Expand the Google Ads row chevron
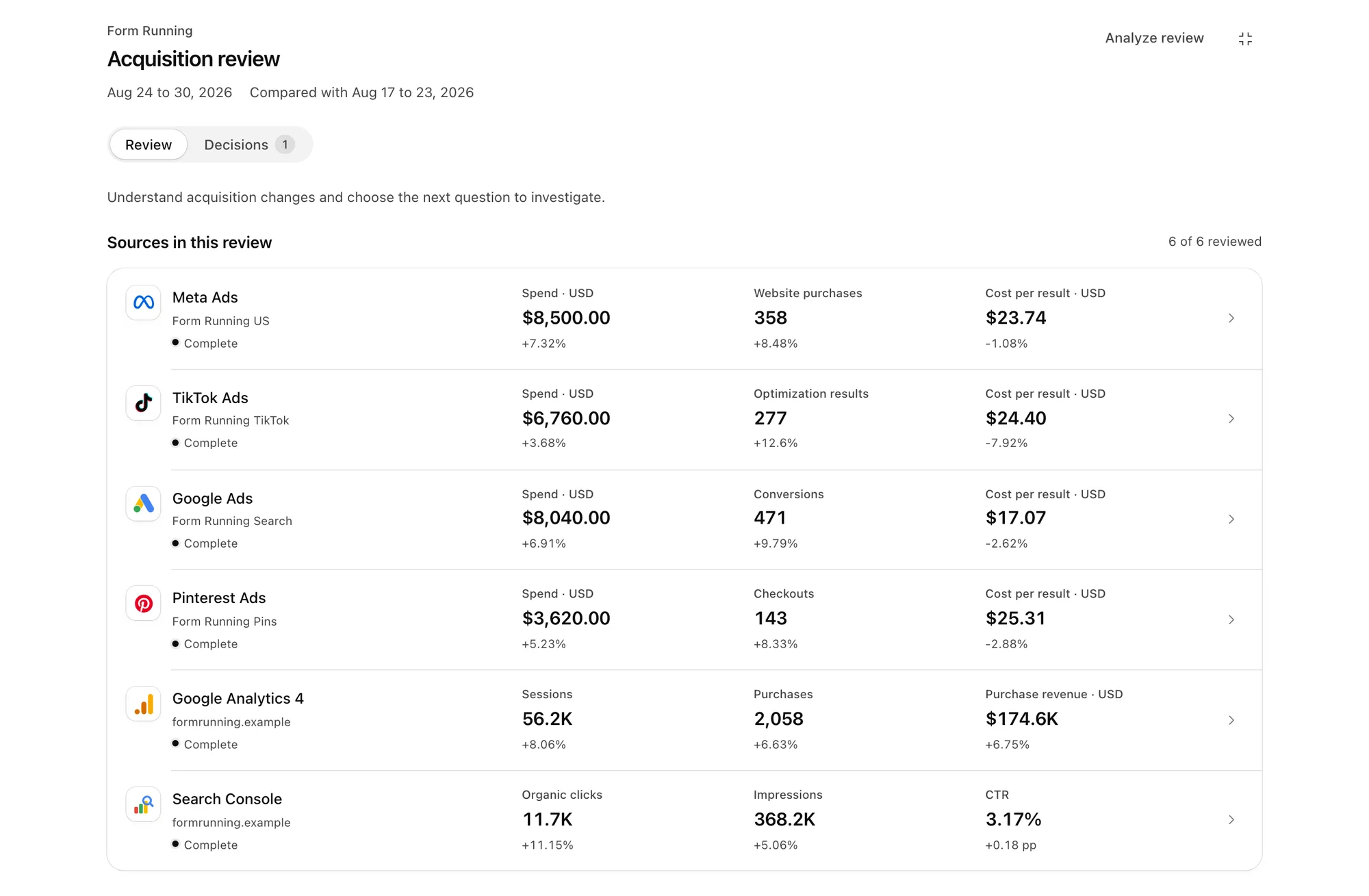The width and height of the screenshot is (1369, 896). [x=1231, y=520]
